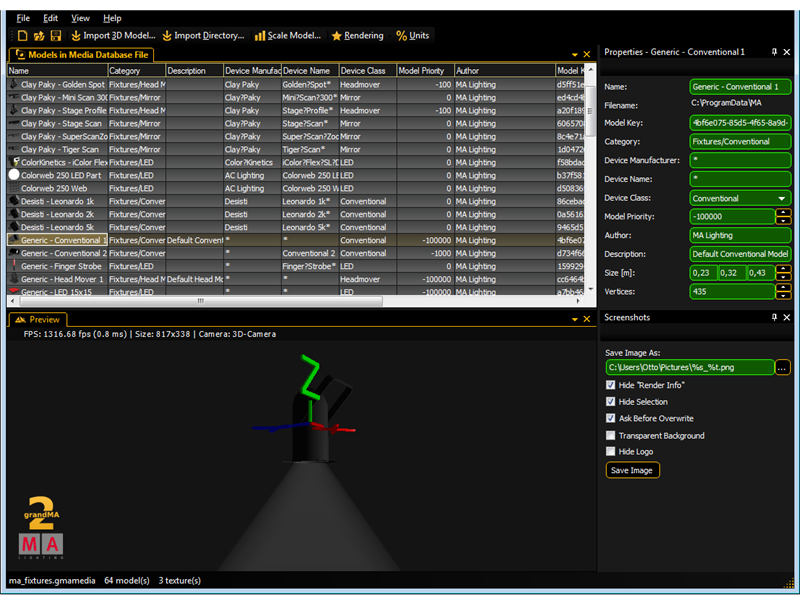Click browse button beside Save Image path
Screen dimensions: 800x605
tap(782, 367)
